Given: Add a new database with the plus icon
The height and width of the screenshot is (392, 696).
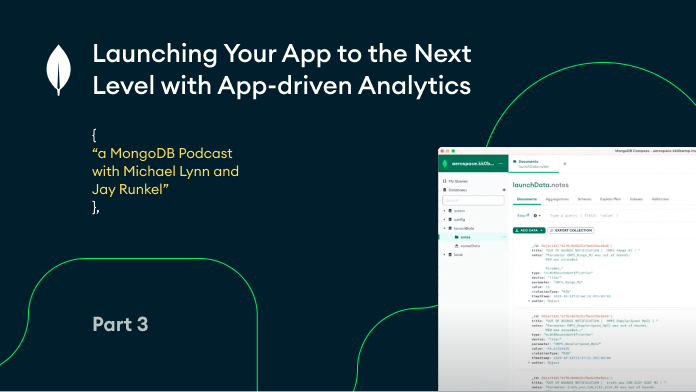Looking at the screenshot, I should point(504,190).
